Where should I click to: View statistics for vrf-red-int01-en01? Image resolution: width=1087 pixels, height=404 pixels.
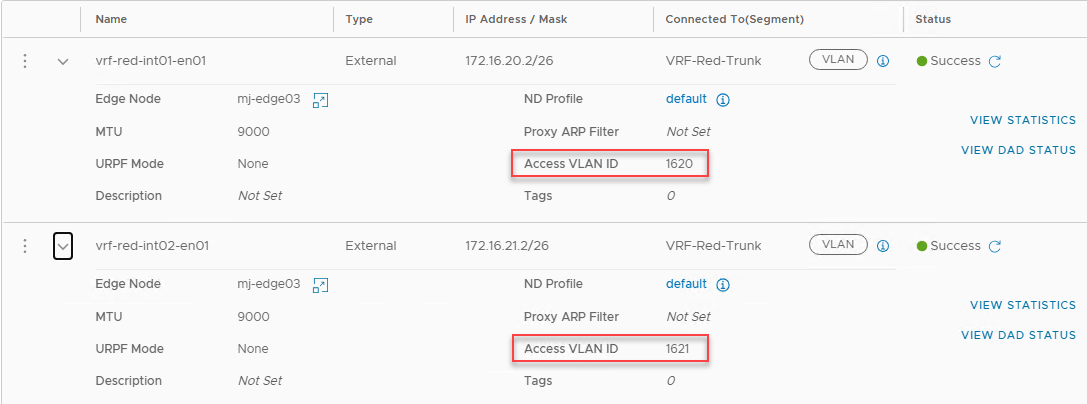1022,120
